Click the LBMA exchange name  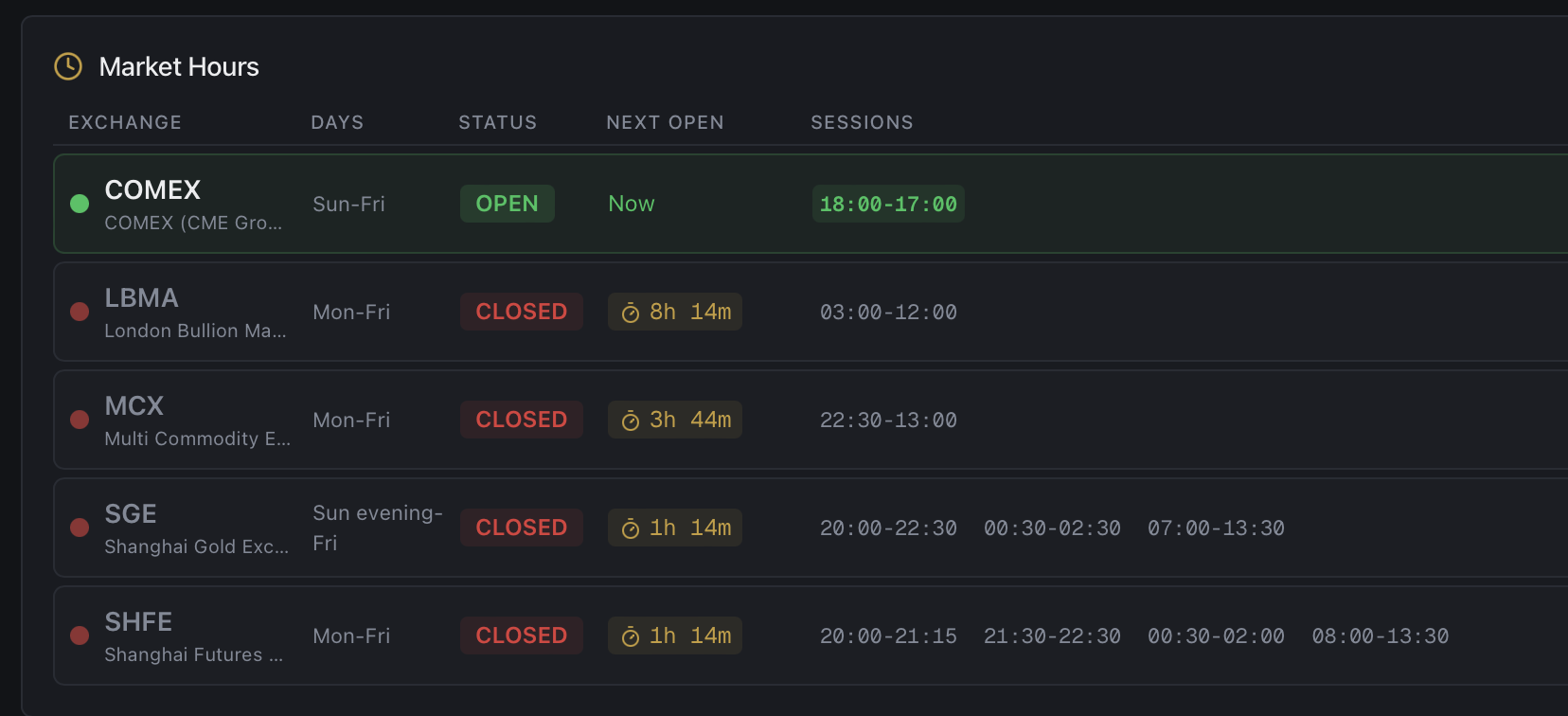click(141, 297)
